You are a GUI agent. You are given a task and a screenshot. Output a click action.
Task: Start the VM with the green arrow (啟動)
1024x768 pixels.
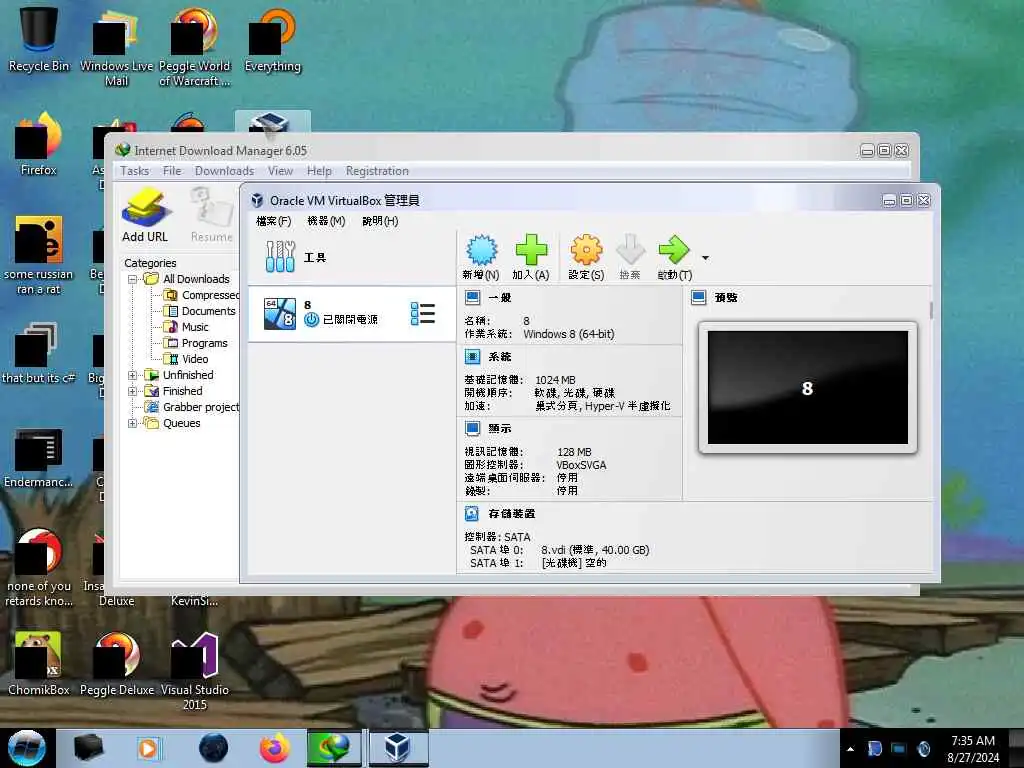pyautogui.click(x=674, y=250)
